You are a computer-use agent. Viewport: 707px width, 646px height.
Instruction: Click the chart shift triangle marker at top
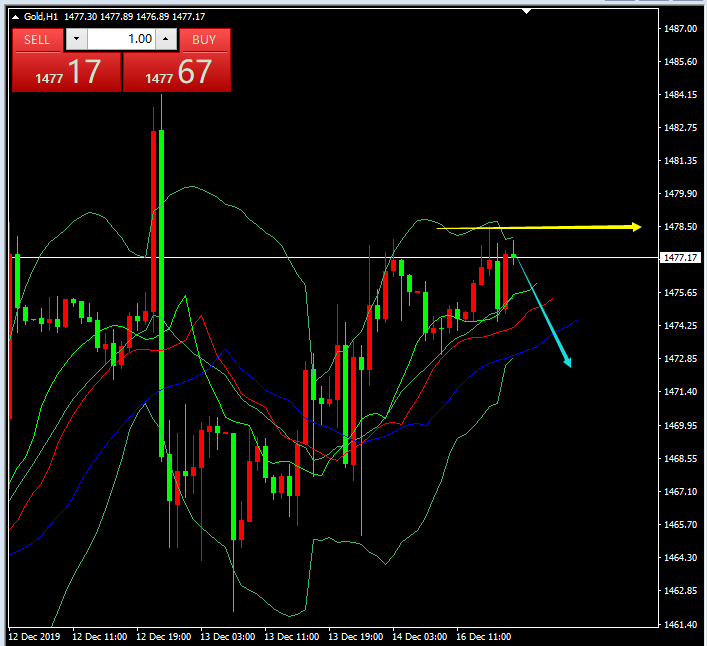[529, 11]
